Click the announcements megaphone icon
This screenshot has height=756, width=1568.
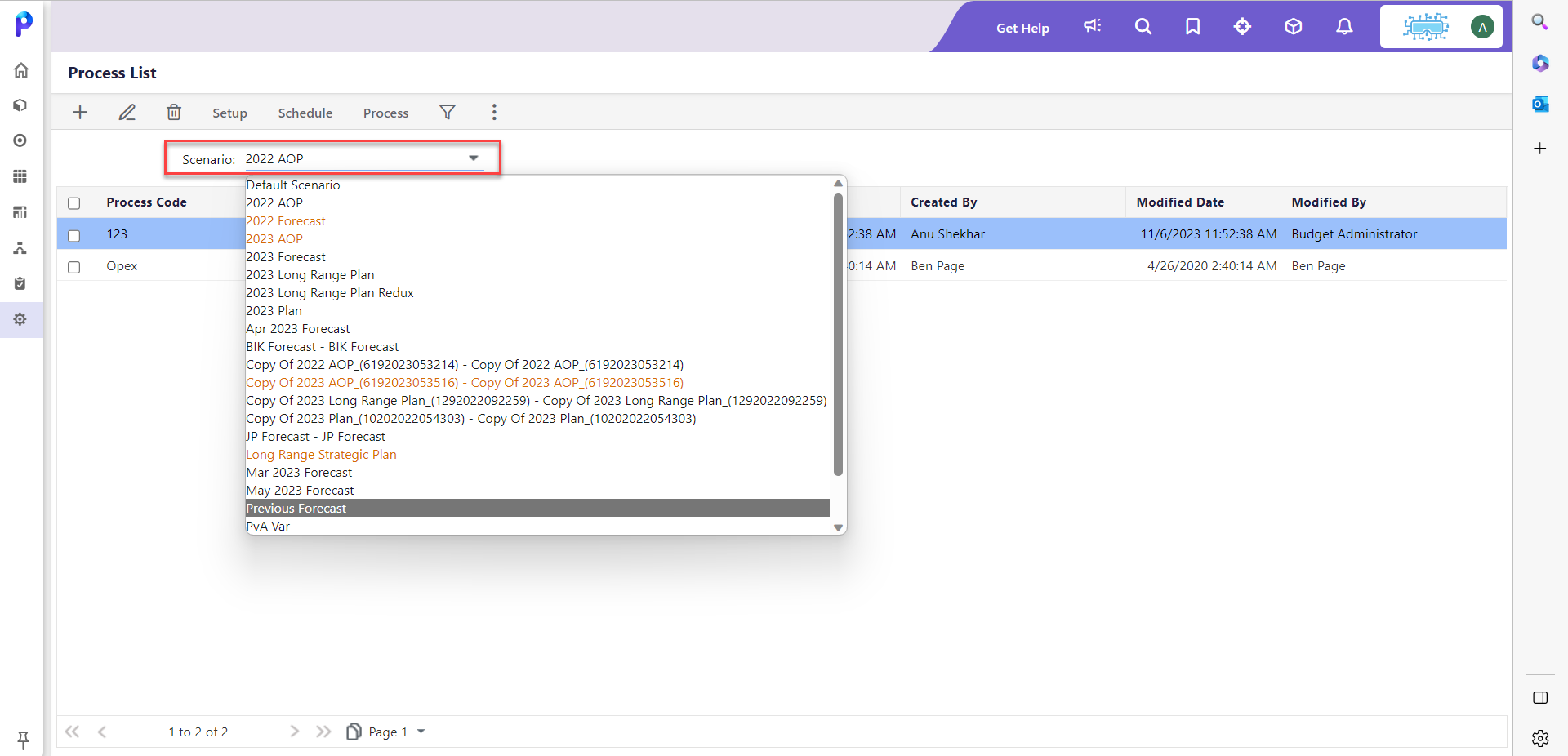click(1093, 27)
